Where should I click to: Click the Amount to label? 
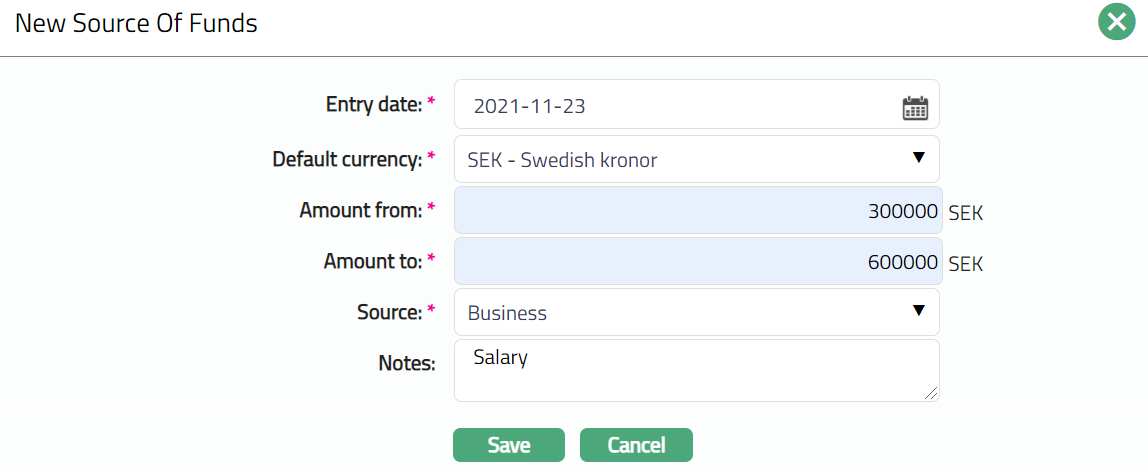(x=372, y=261)
